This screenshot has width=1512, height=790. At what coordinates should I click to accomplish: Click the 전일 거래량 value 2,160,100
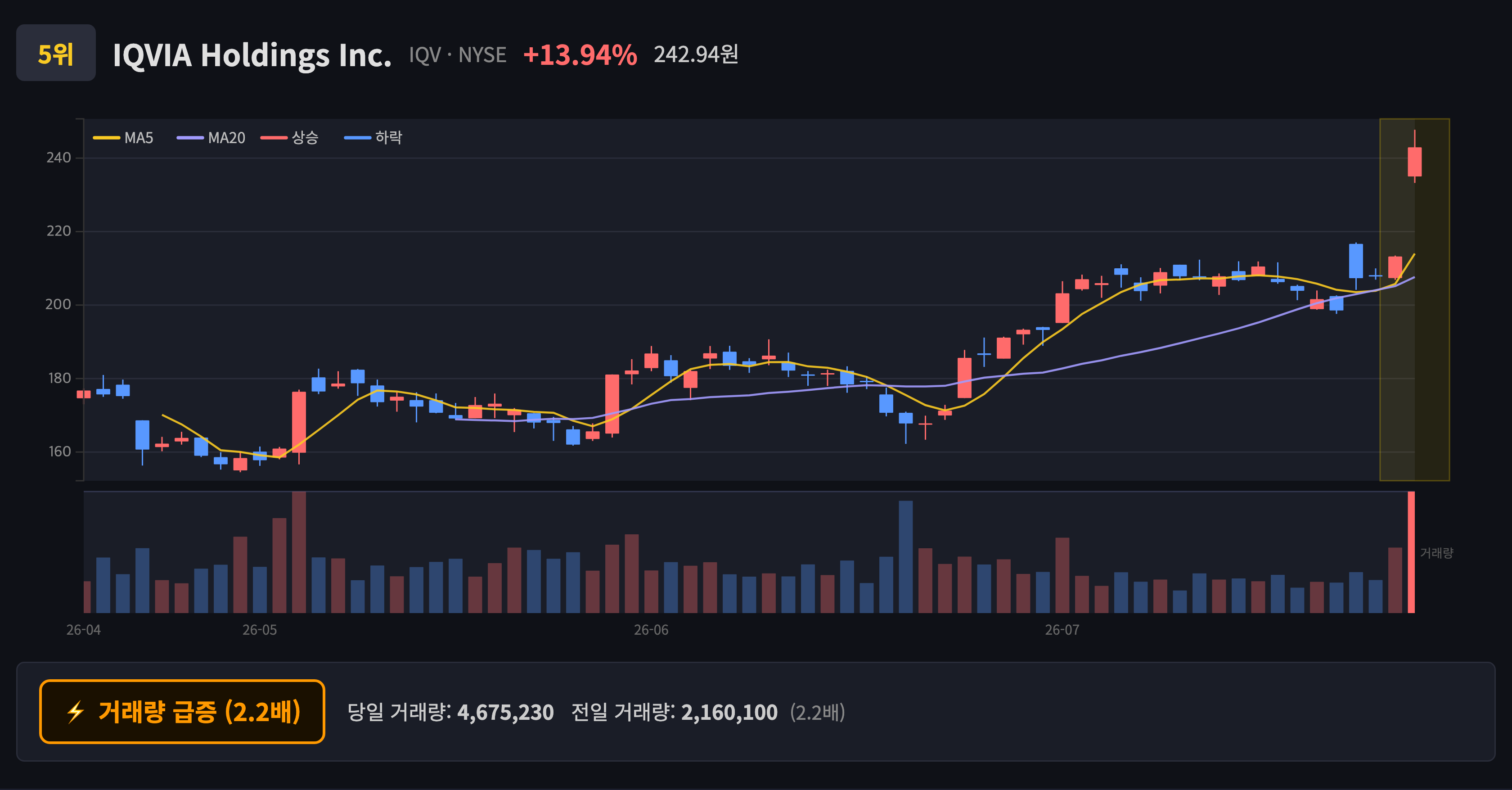point(729,713)
